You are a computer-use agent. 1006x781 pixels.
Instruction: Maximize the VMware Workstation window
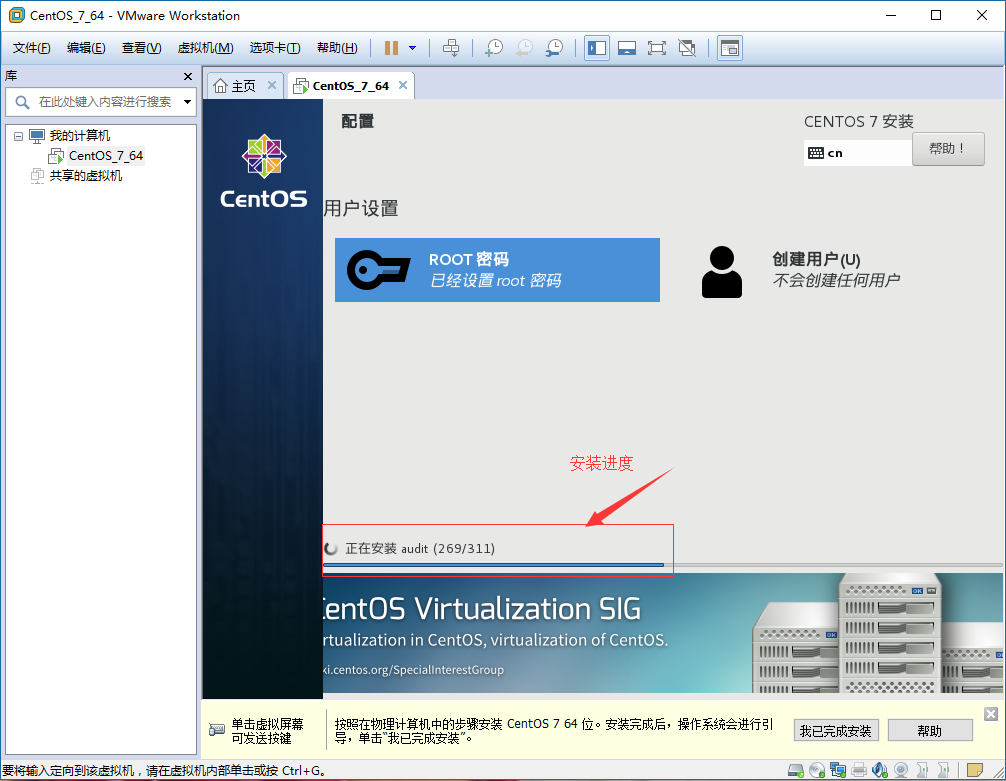pos(936,15)
